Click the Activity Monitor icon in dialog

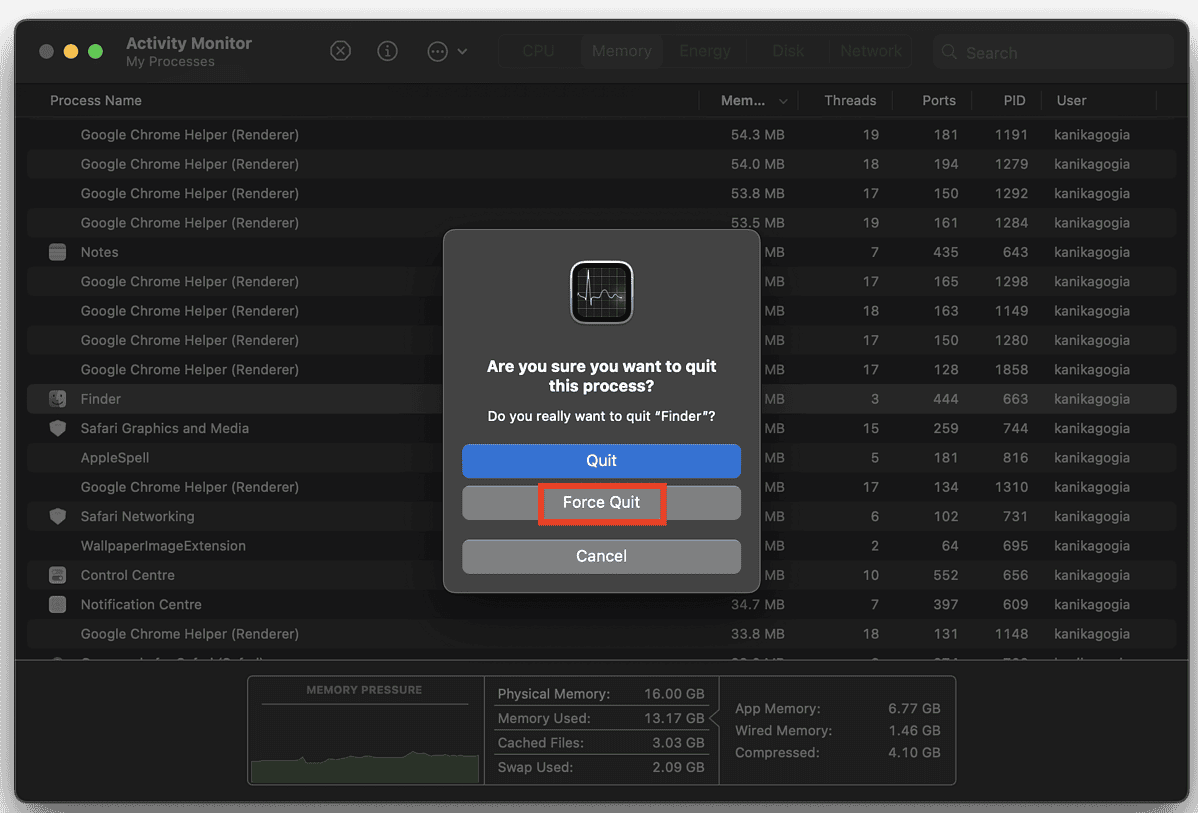coord(601,293)
